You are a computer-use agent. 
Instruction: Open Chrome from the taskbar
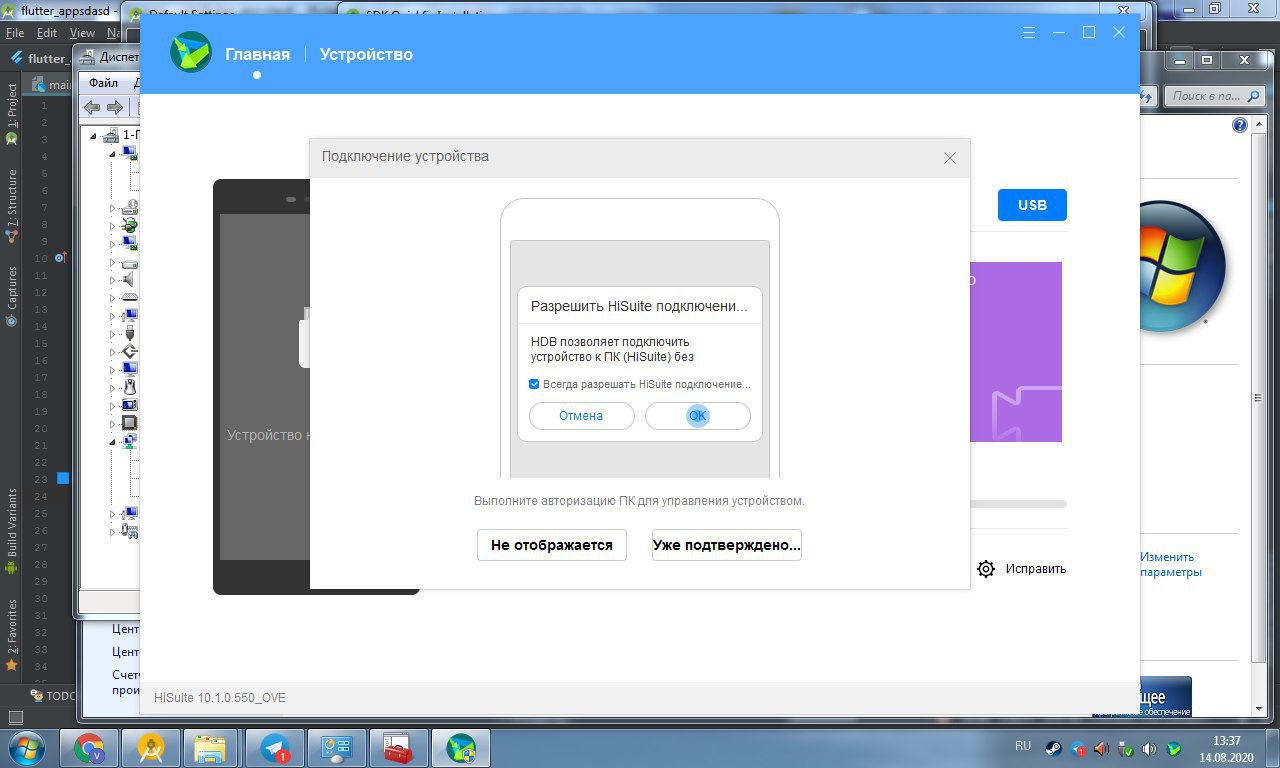[x=89, y=747]
